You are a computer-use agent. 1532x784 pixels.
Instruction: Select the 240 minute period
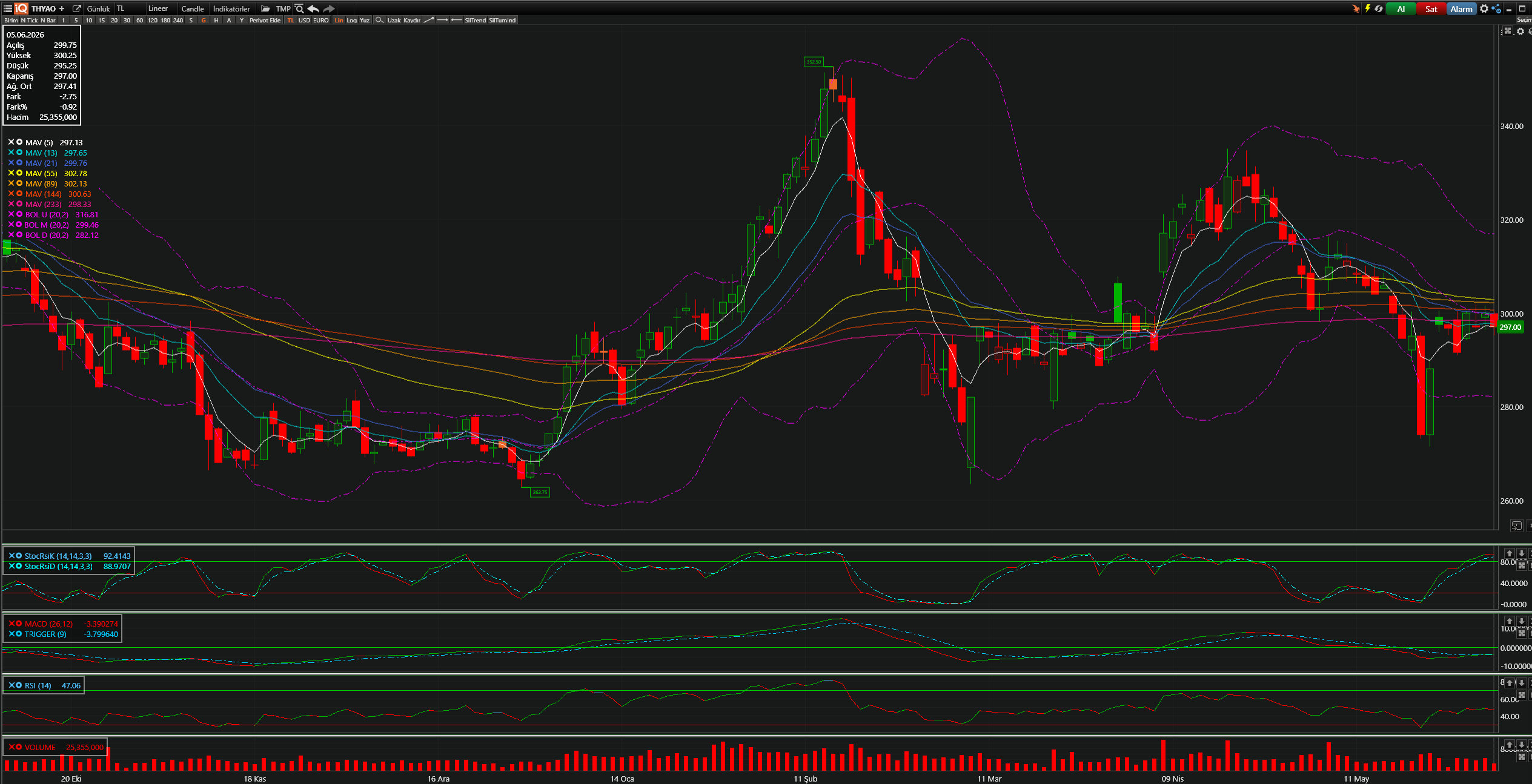(178, 20)
